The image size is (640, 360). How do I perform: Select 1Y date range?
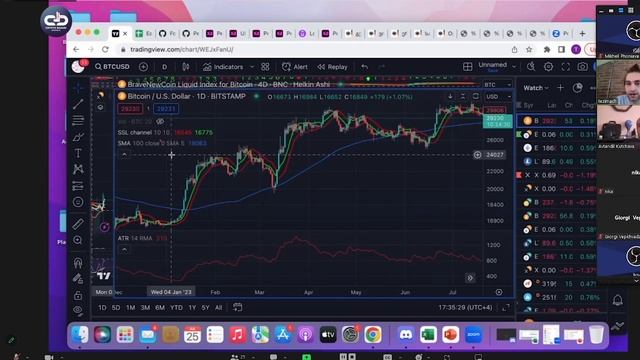tap(192, 307)
